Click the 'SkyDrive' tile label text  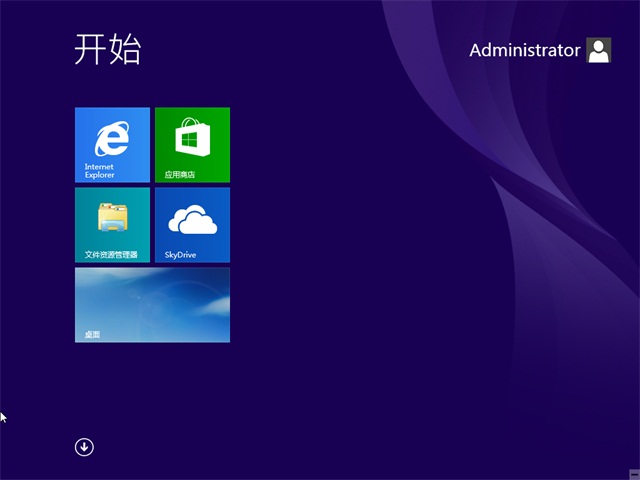click(x=180, y=255)
